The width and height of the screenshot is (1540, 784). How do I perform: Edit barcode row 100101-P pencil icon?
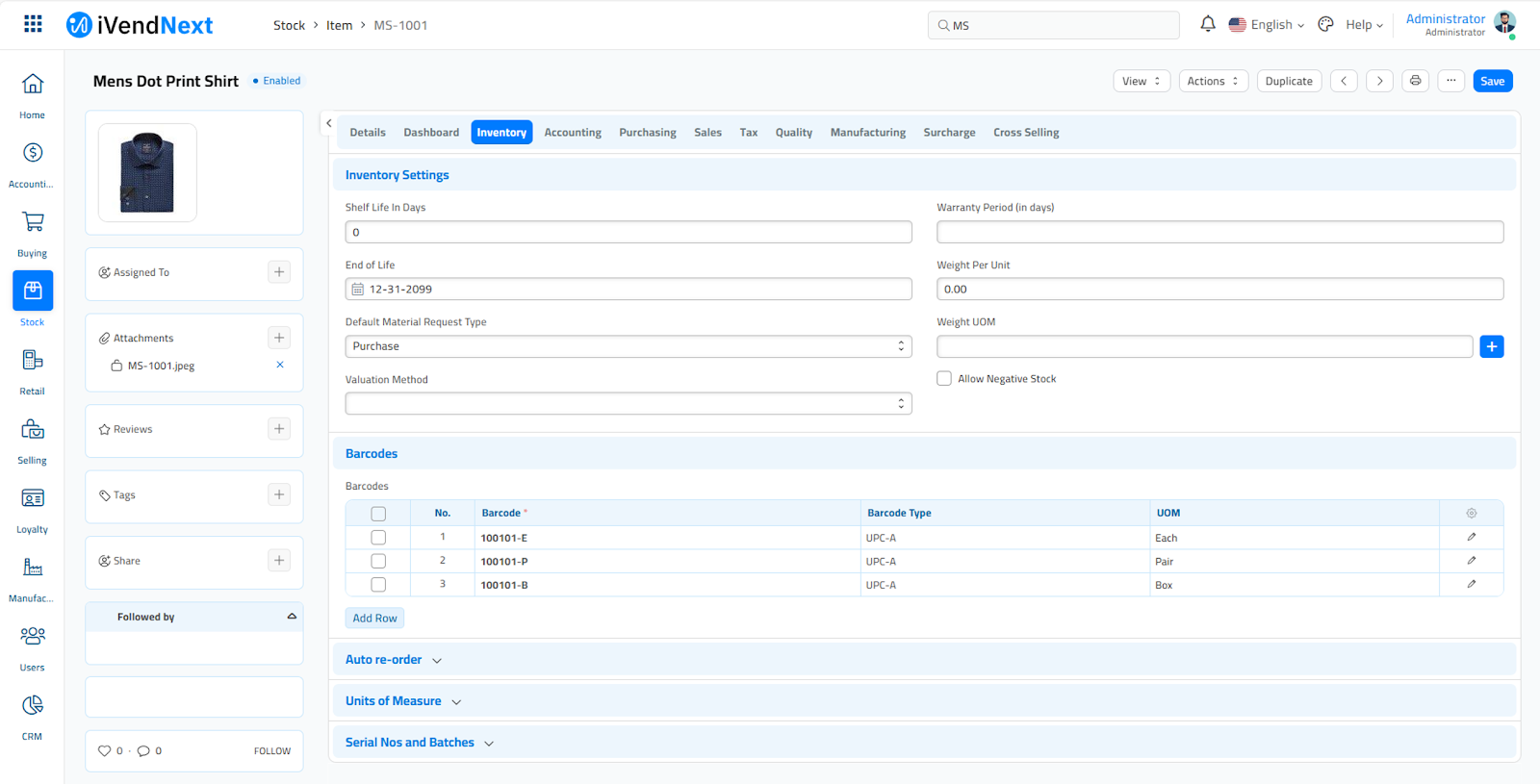point(1471,561)
